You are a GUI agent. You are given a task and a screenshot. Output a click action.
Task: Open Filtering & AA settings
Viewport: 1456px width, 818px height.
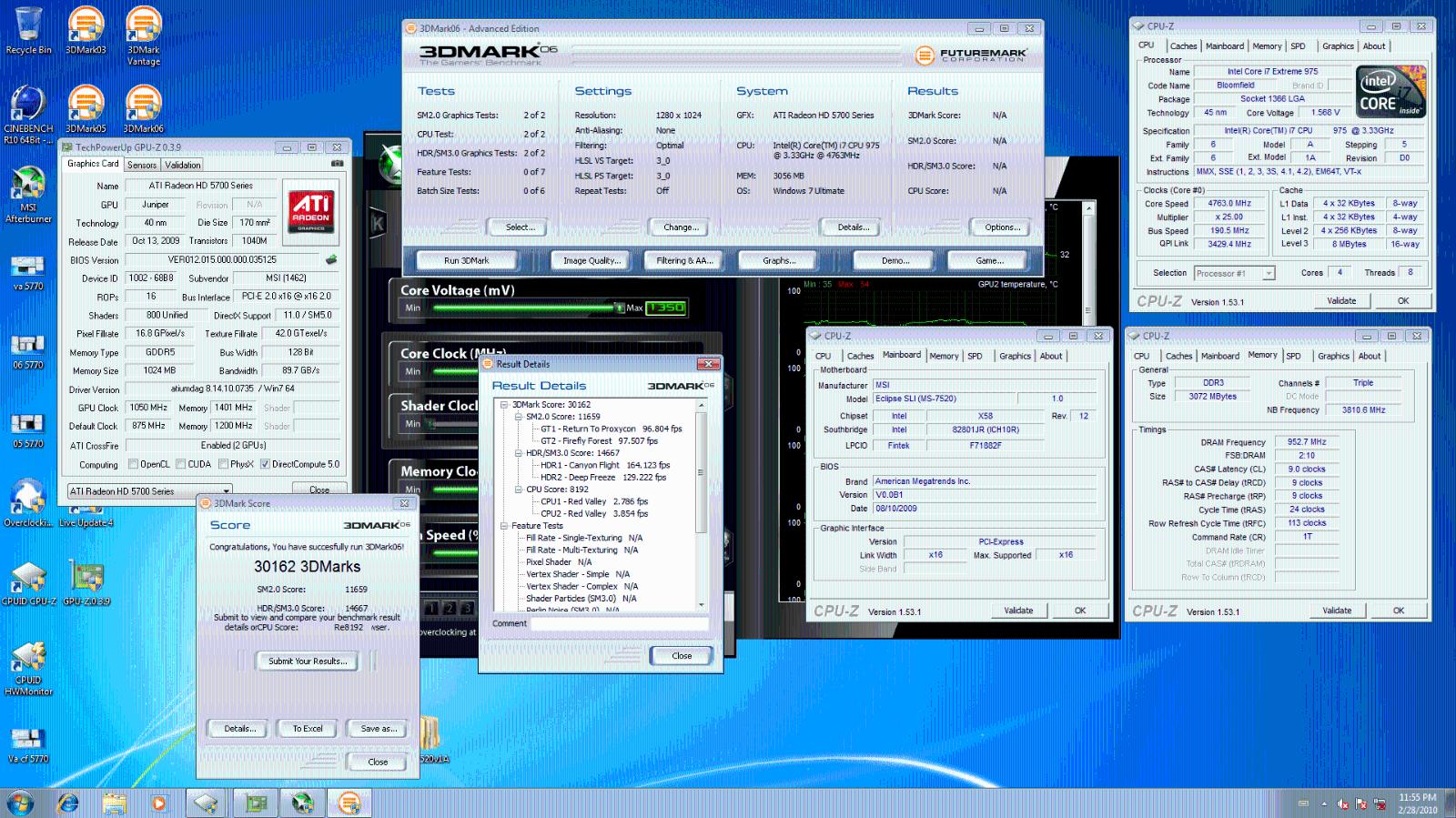point(684,260)
